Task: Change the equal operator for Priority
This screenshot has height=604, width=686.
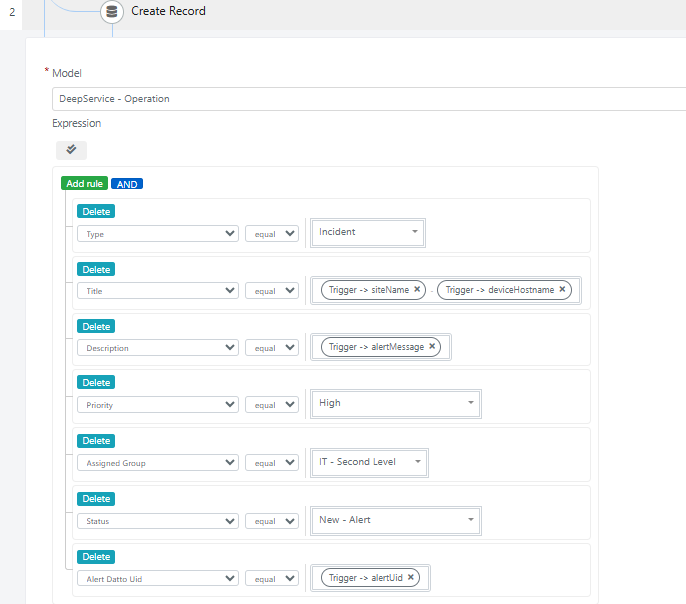Action: [272, 405]
